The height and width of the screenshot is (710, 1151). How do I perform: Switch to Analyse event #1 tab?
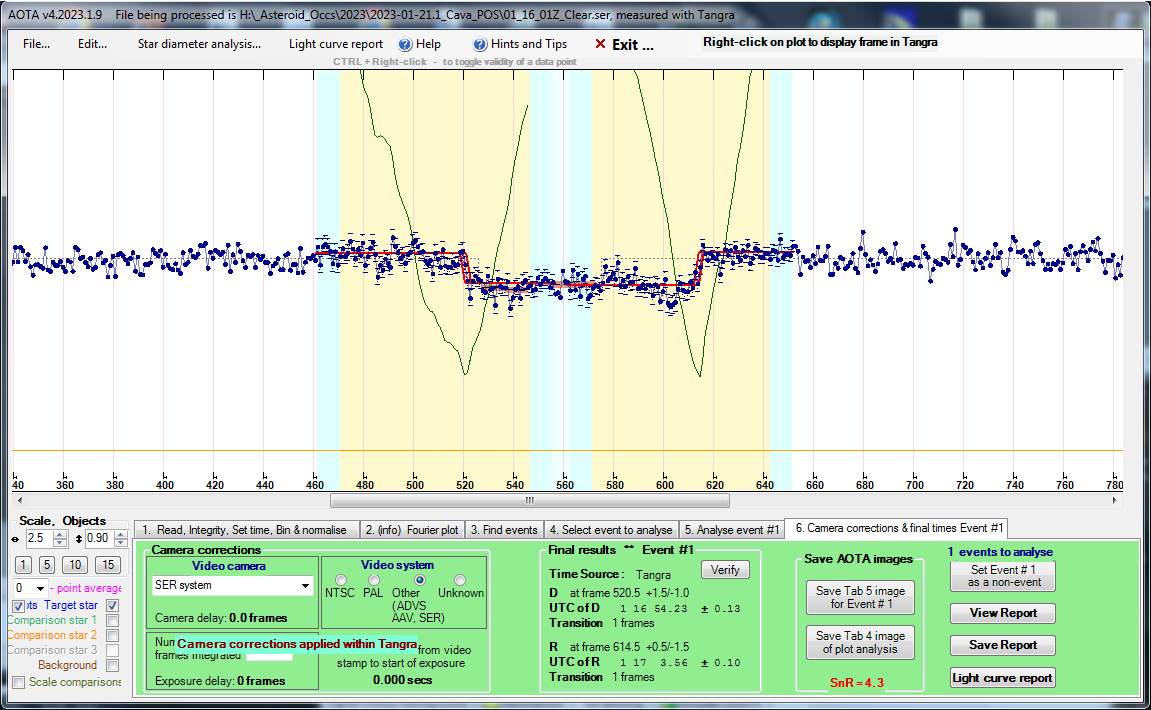(732, 529)
